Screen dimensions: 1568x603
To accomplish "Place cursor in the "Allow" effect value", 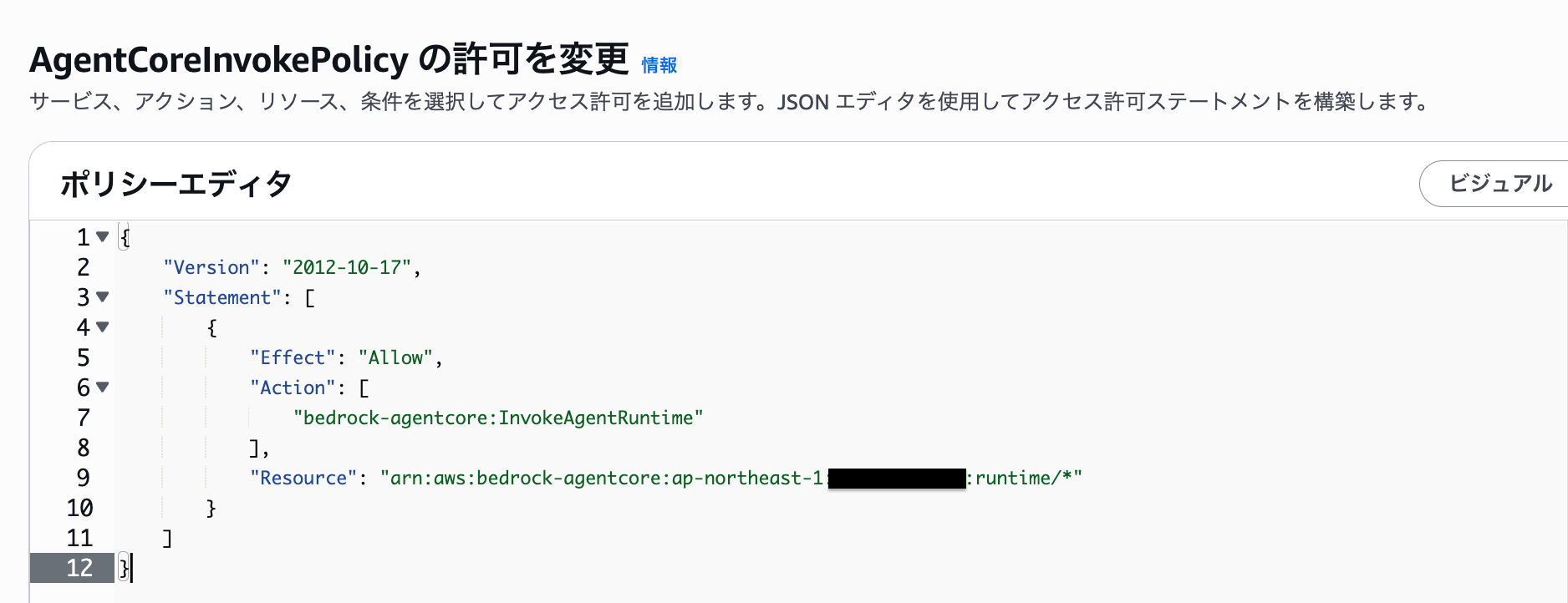I will pyautogui.click(x=395, y=357).
